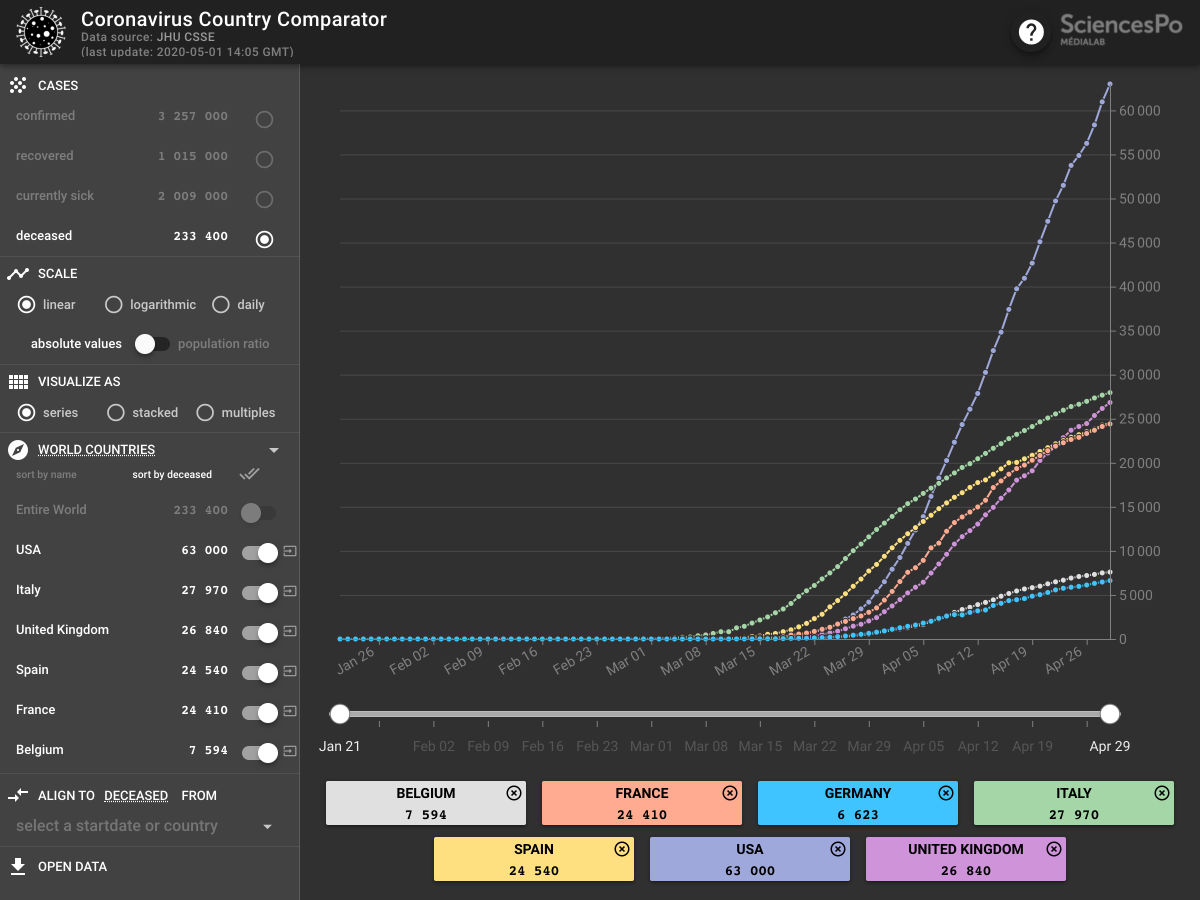Select the recovered cases radio button

click(x=264, y=160)
